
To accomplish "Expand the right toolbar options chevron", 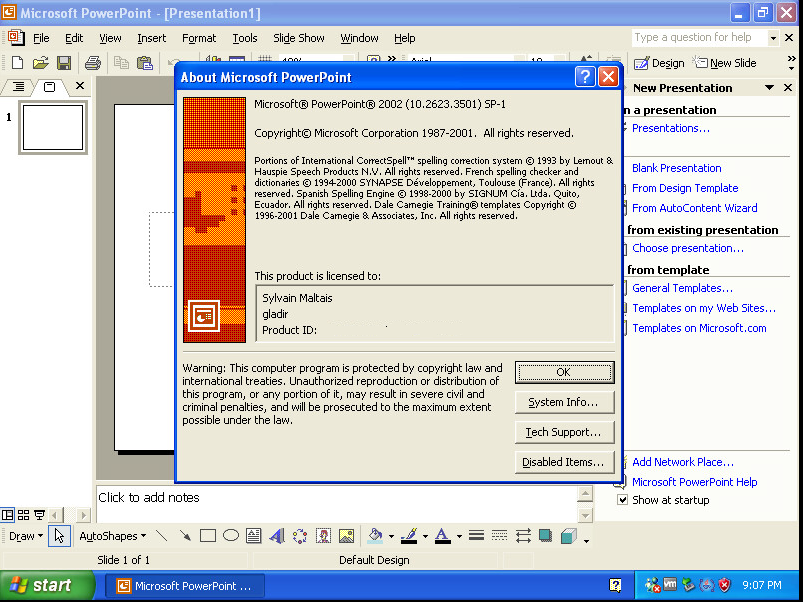I will tap(792, 63).
